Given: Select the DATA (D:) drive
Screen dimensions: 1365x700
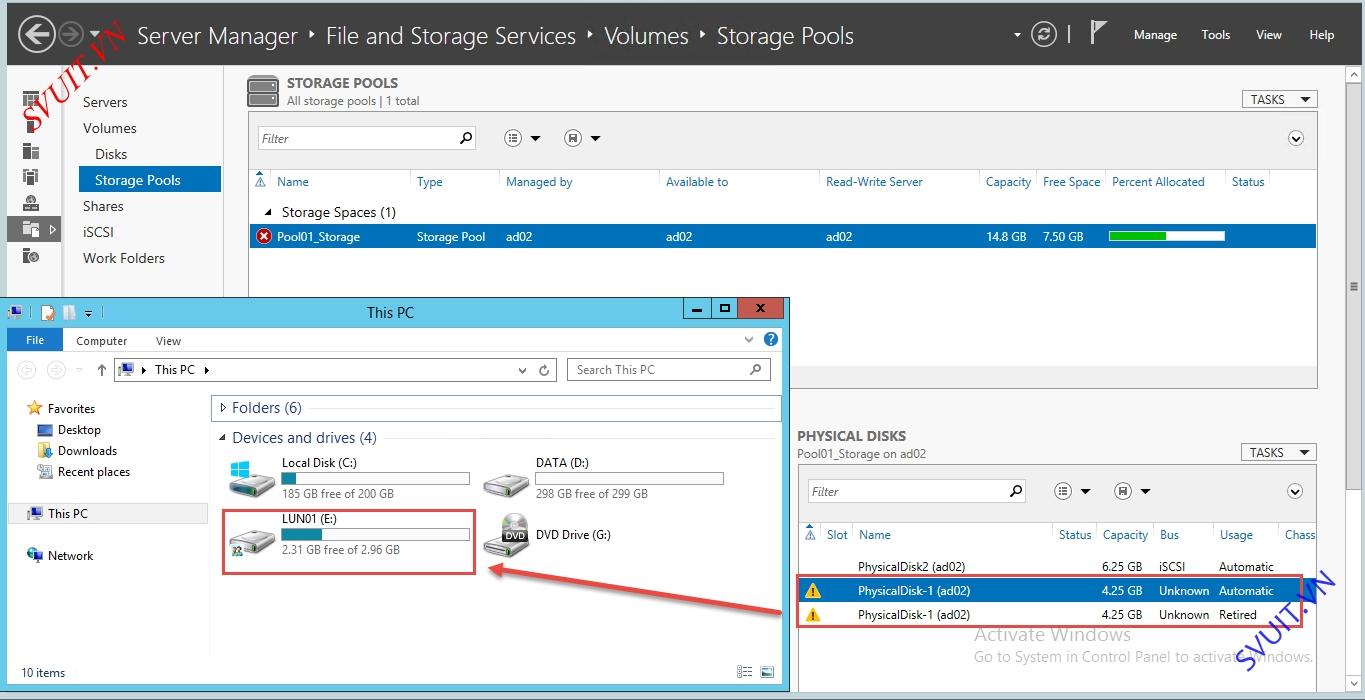Looking at the screenshot, I should pos(603,478).
